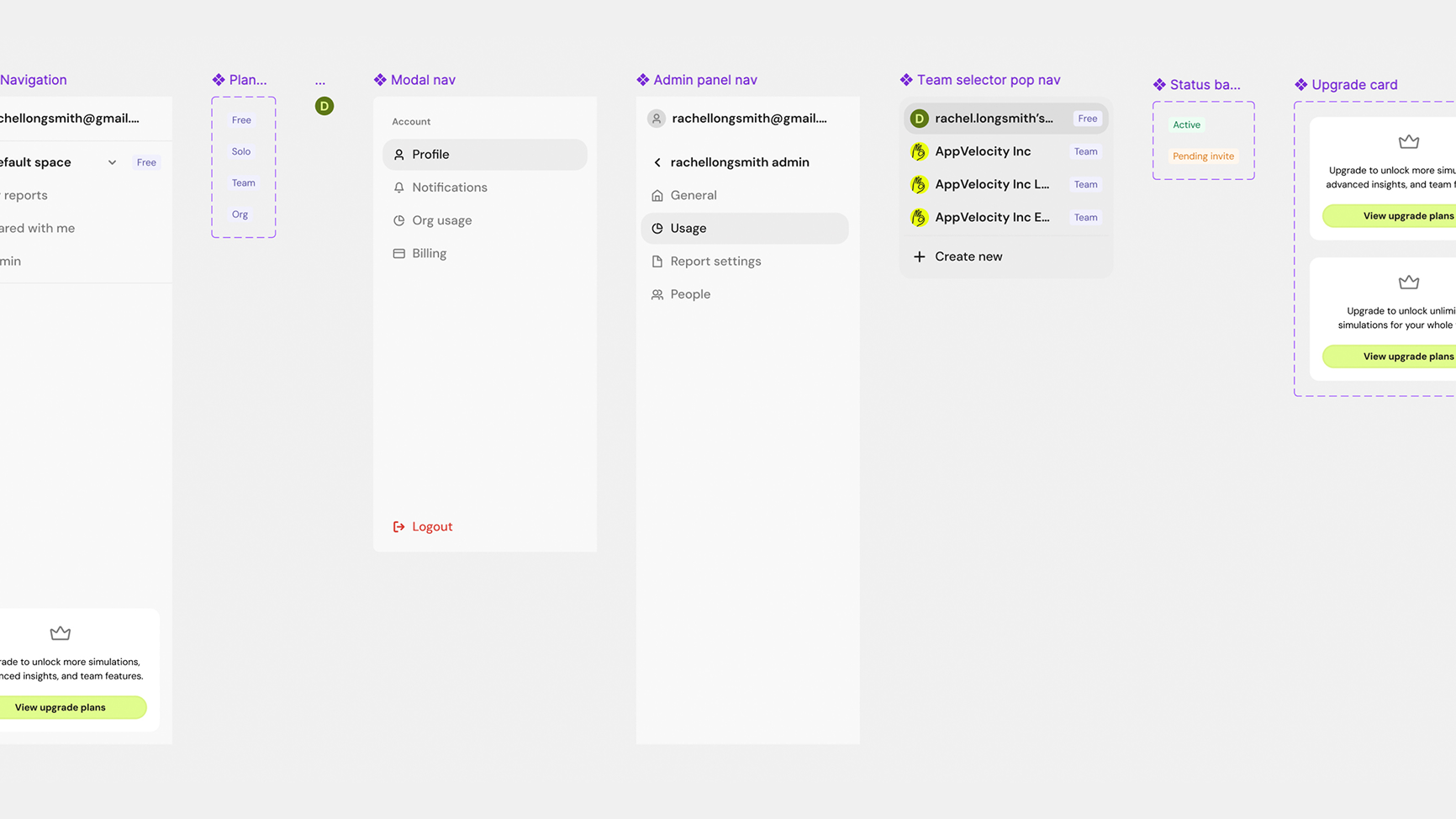This screenshot has width=1456, height=819.
Task: Select the AppVelocity Inc E... team row
Action: pos(1005,217)
